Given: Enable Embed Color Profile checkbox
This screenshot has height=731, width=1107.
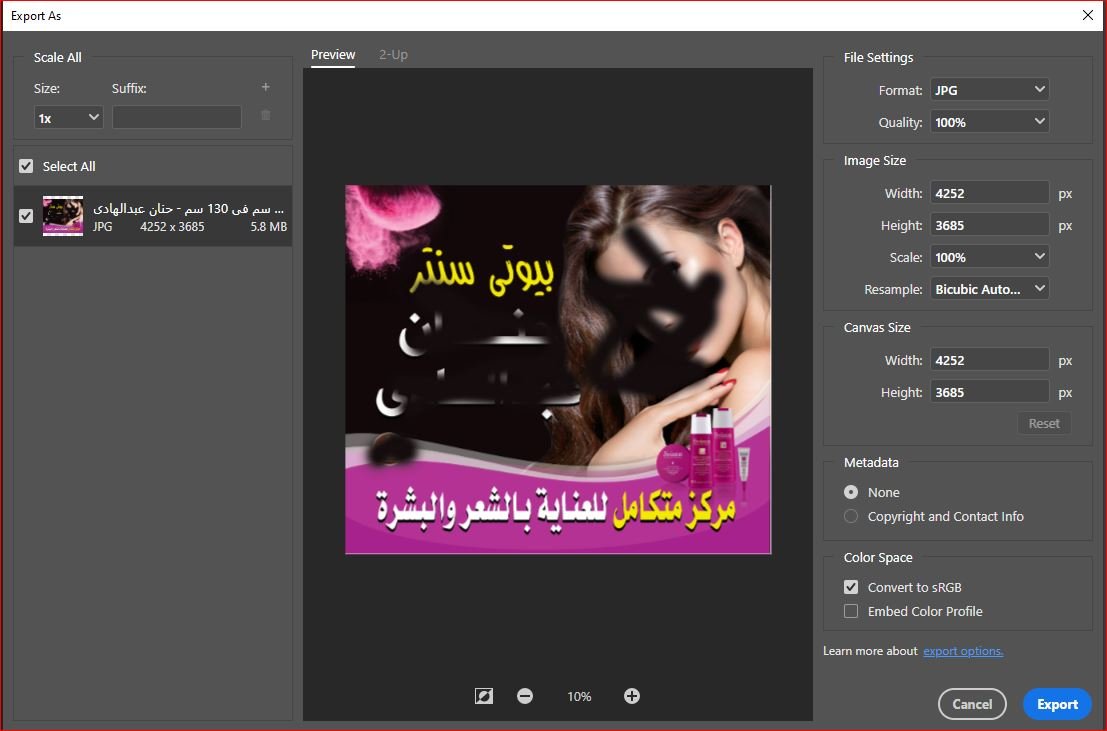Looking at the screenshot, I should click(851, 611).
